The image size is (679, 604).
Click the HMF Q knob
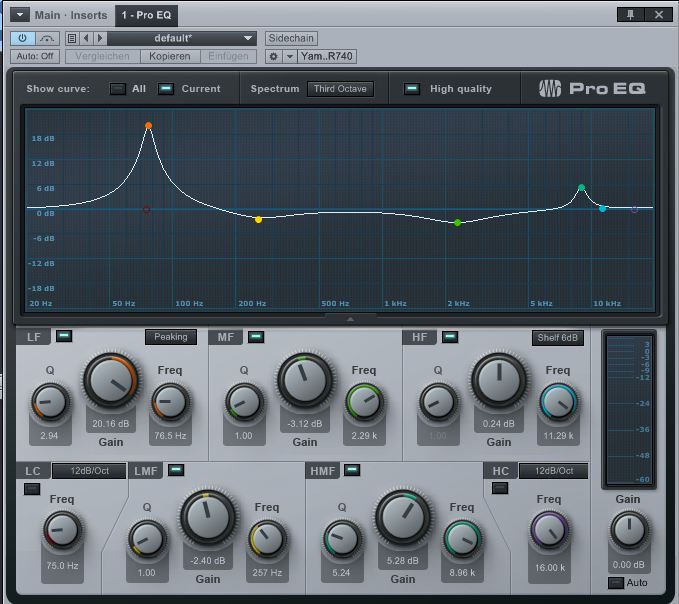[x=342, y=539]
